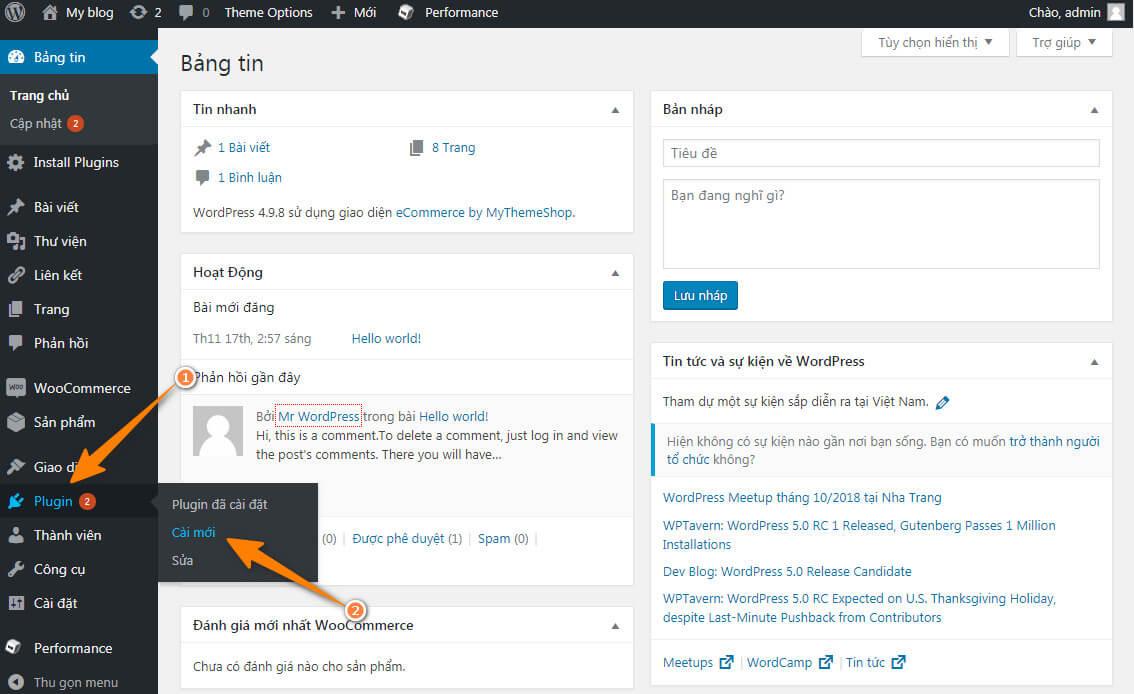
Task: Open the Trợ giúp help dropdown
Action: [x=1064, y=42]
